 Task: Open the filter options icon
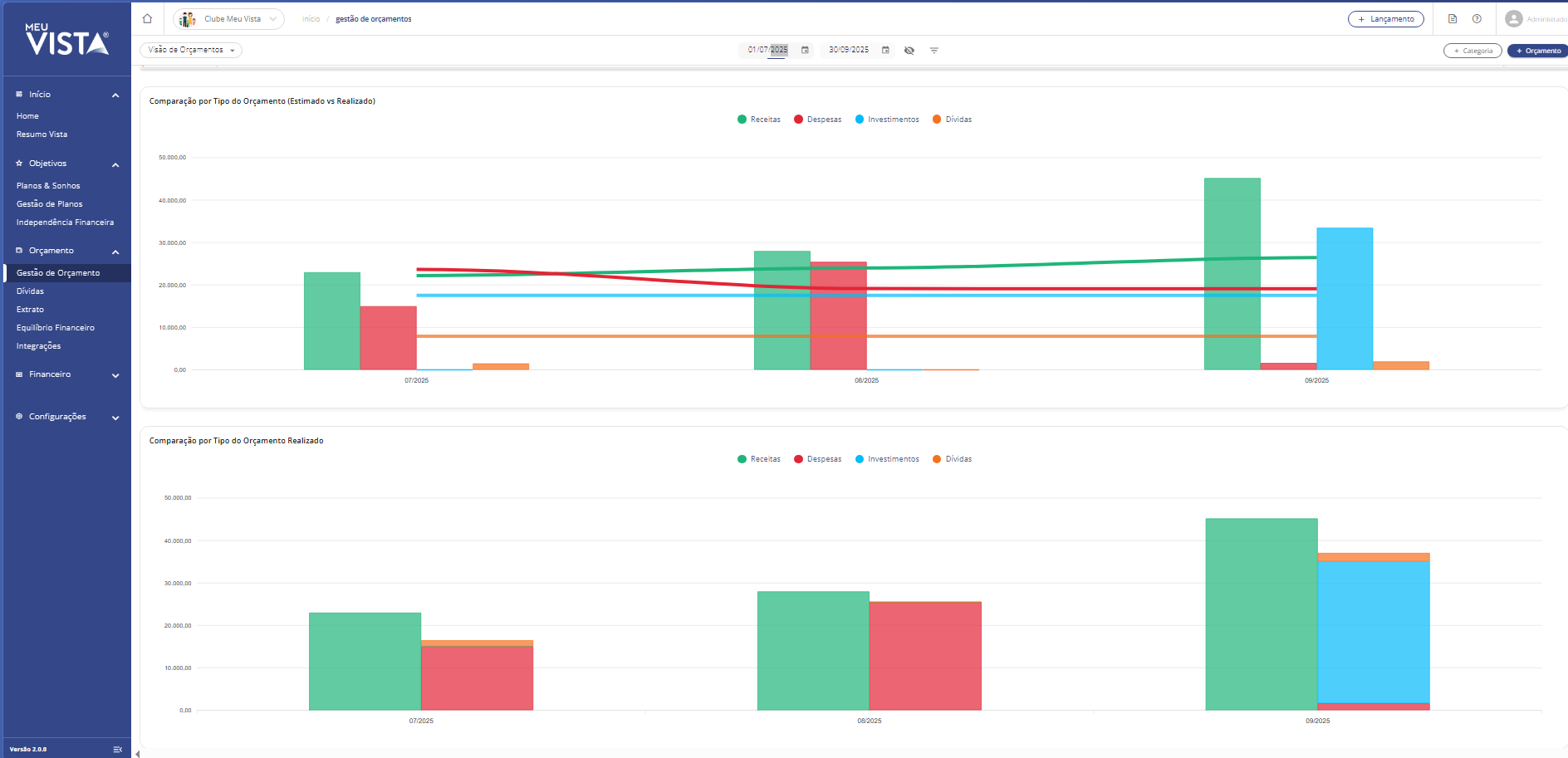coord(933,51)
